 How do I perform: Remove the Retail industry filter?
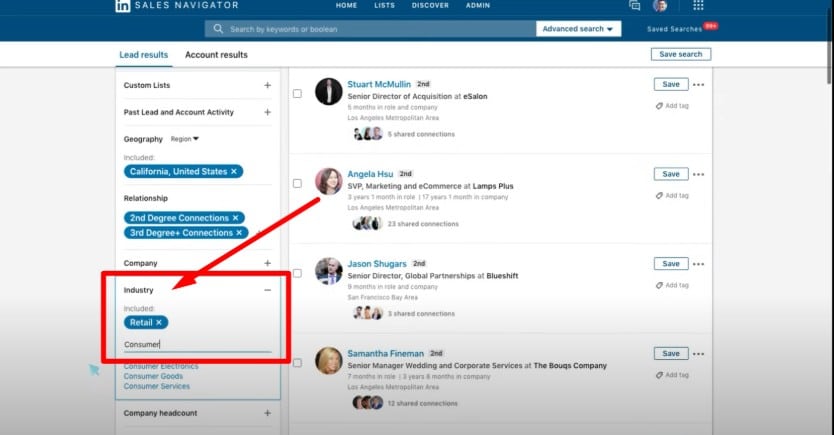pos(159,322)
